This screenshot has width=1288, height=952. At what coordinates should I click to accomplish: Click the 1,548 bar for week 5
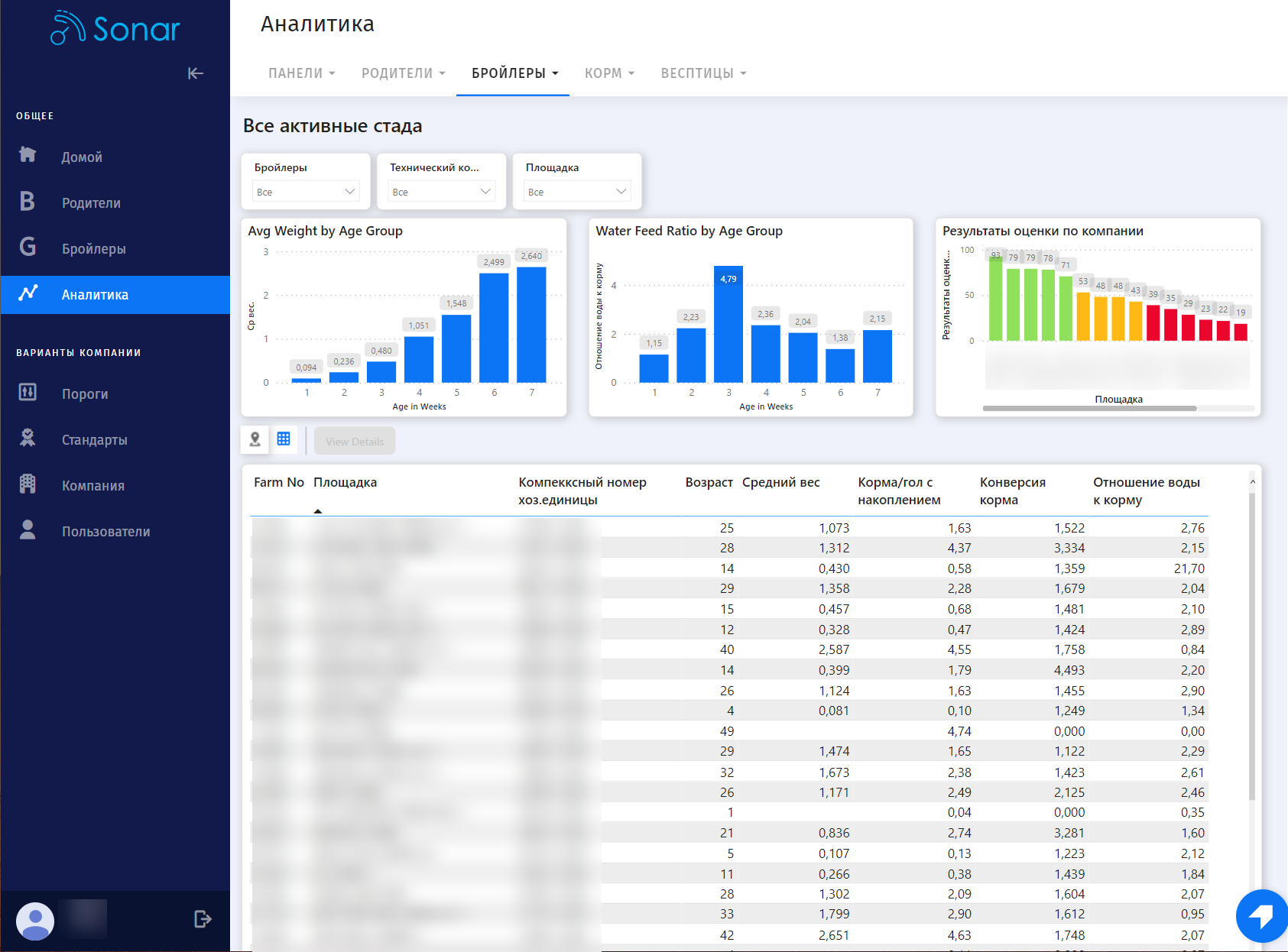[456, 348]
